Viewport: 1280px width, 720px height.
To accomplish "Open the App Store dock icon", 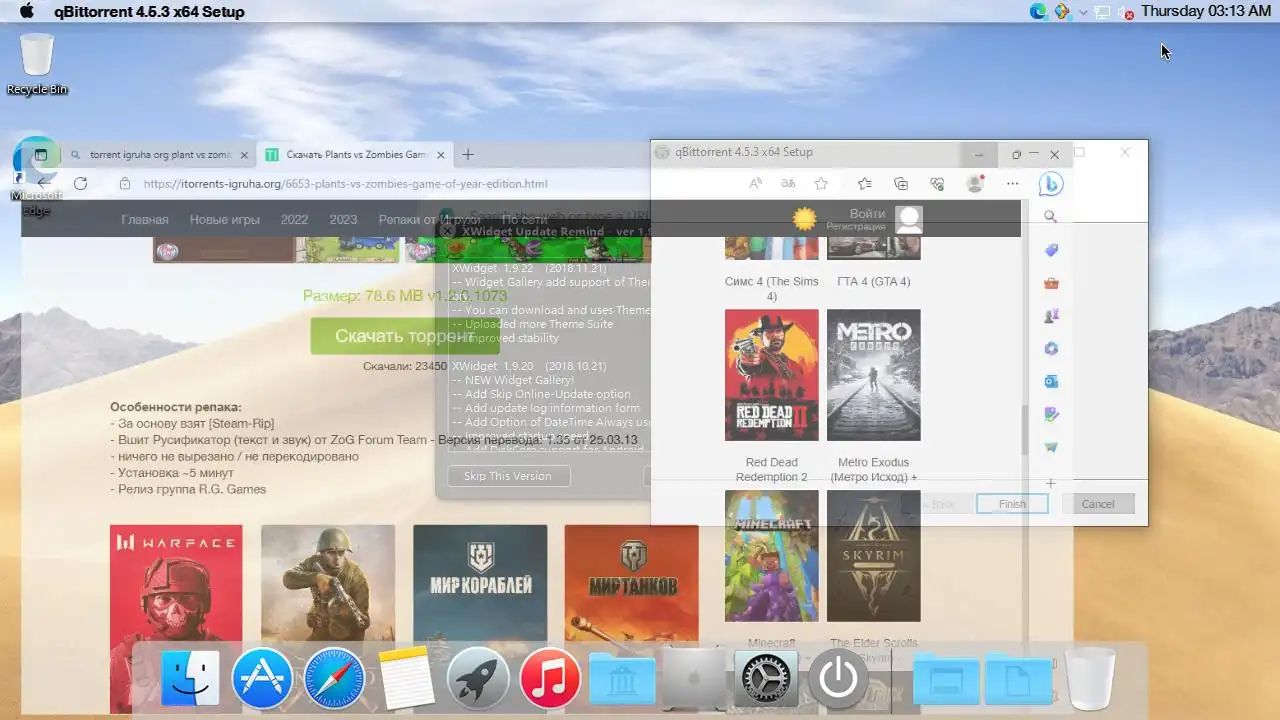I will 262,679.
